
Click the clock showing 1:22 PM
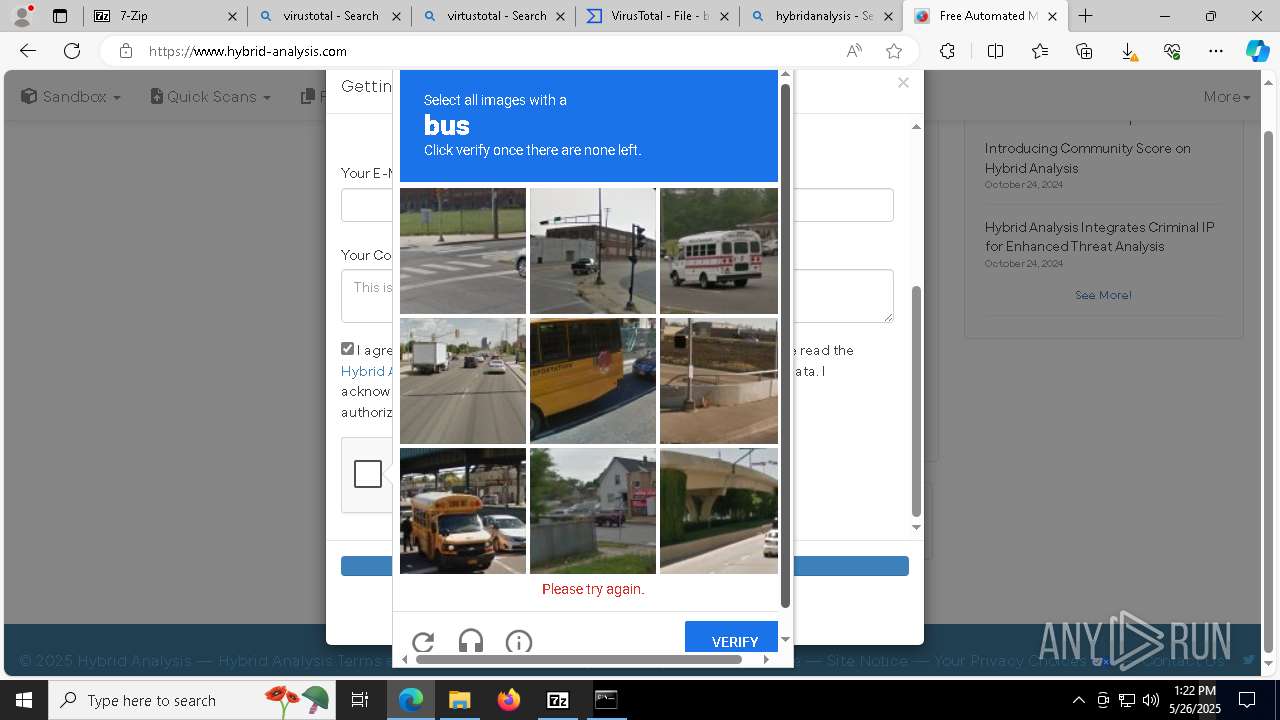click(1195, 691)
